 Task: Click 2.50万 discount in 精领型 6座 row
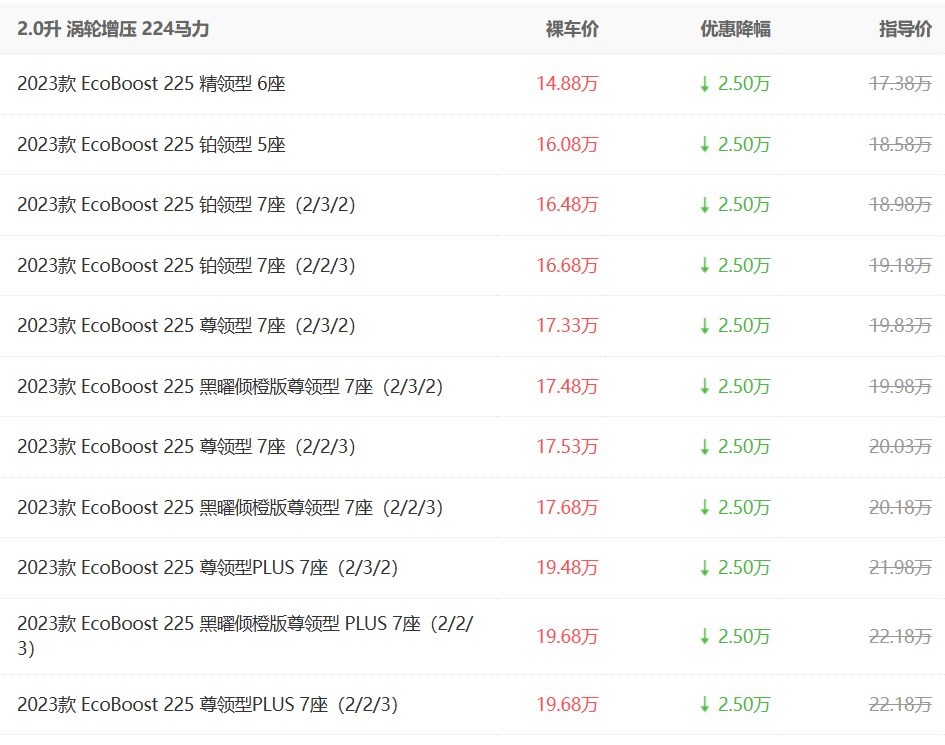tap(744, 84)
